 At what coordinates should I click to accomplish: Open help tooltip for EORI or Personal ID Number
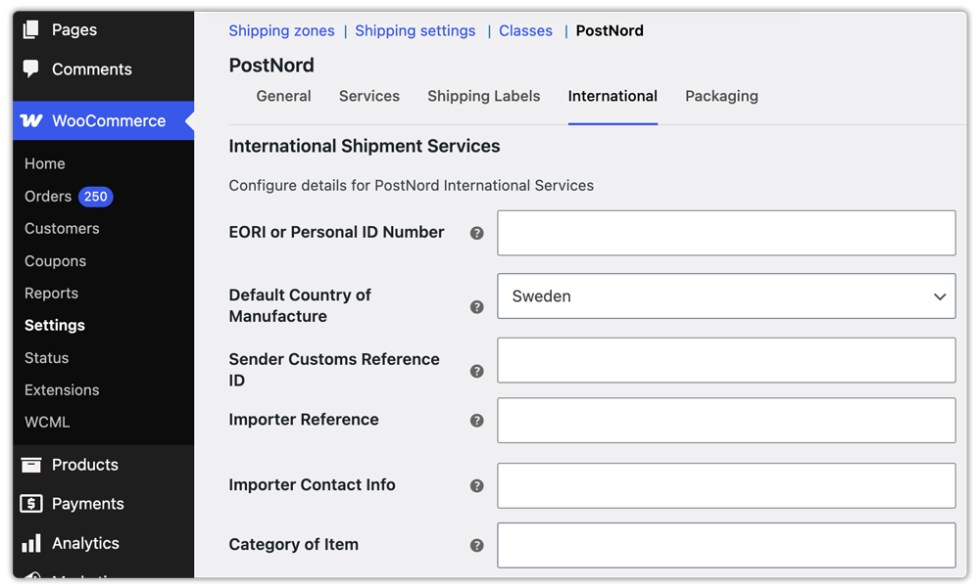click(x=477, y=233)
